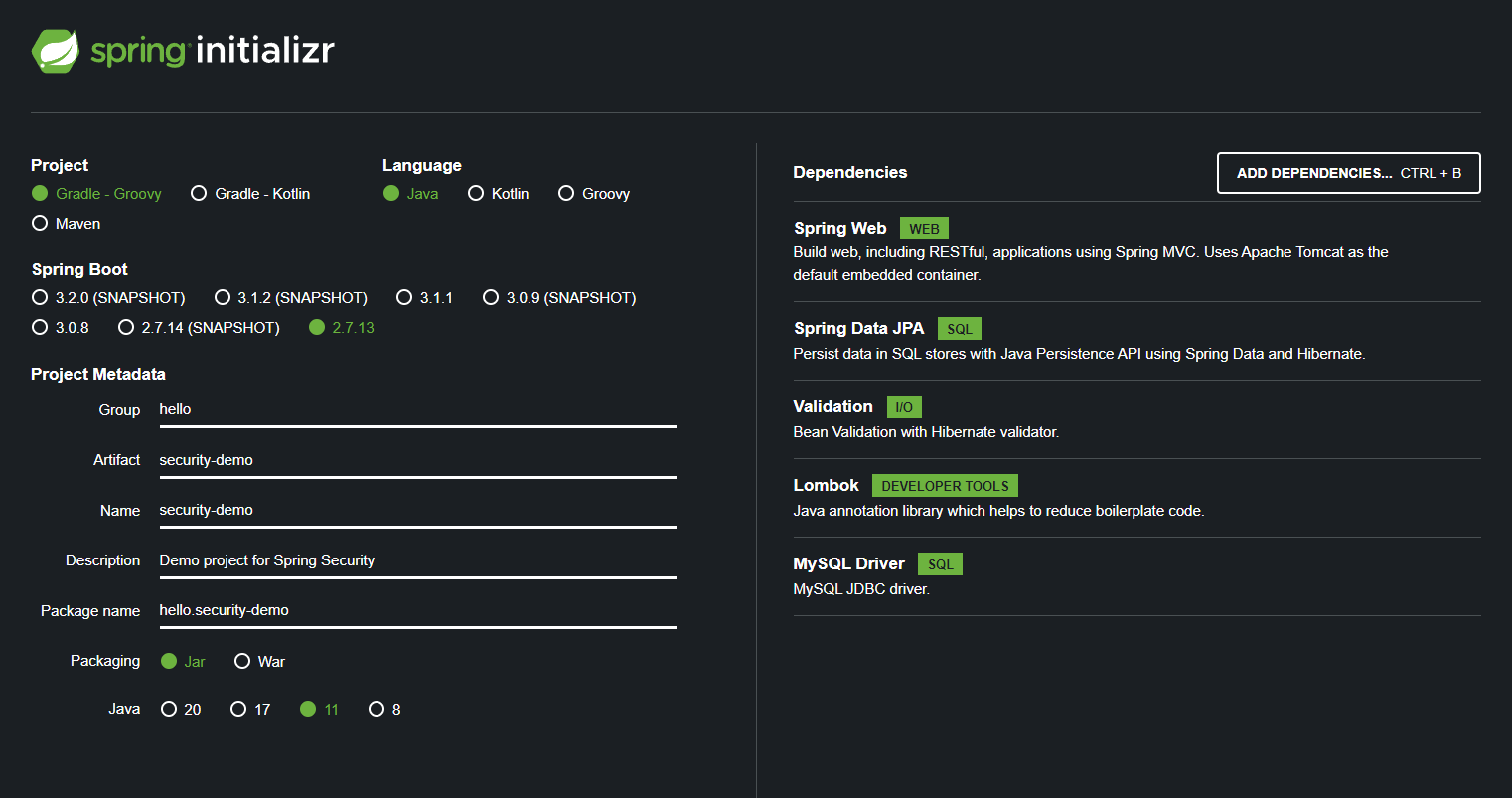Viewport: 1512px width, 798px height.
Task: Pick Java version 20
Action: (x=181, y=710)
